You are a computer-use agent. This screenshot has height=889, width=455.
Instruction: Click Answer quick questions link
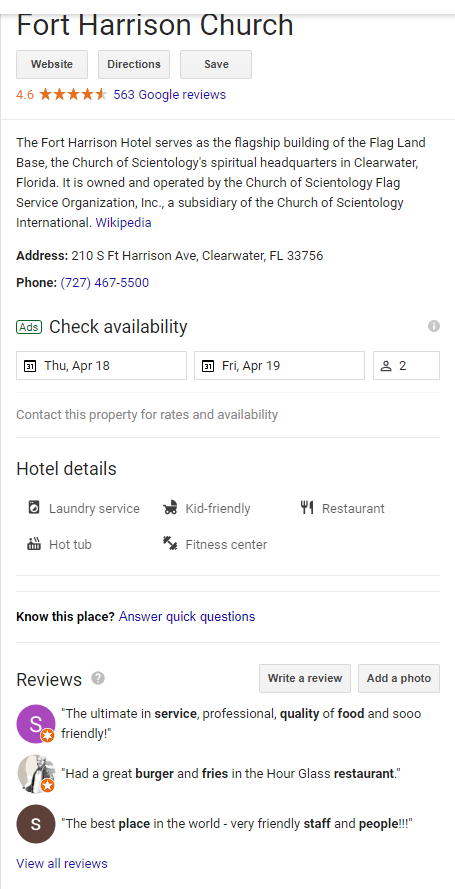click(187, 616)
